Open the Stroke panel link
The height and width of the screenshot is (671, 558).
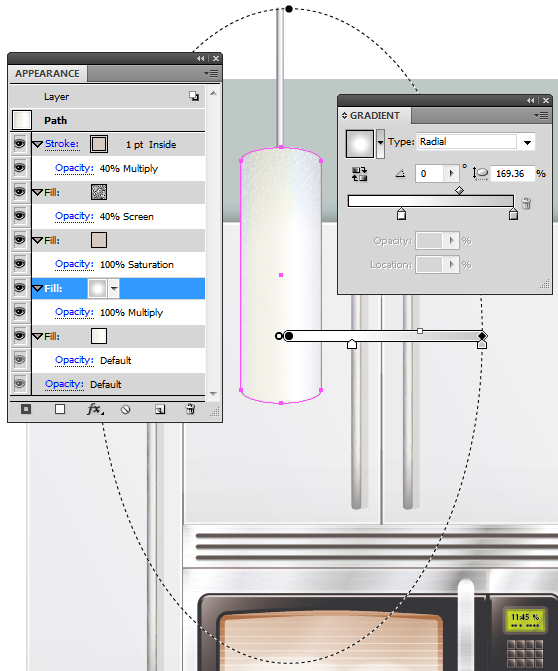click(62, 144)
